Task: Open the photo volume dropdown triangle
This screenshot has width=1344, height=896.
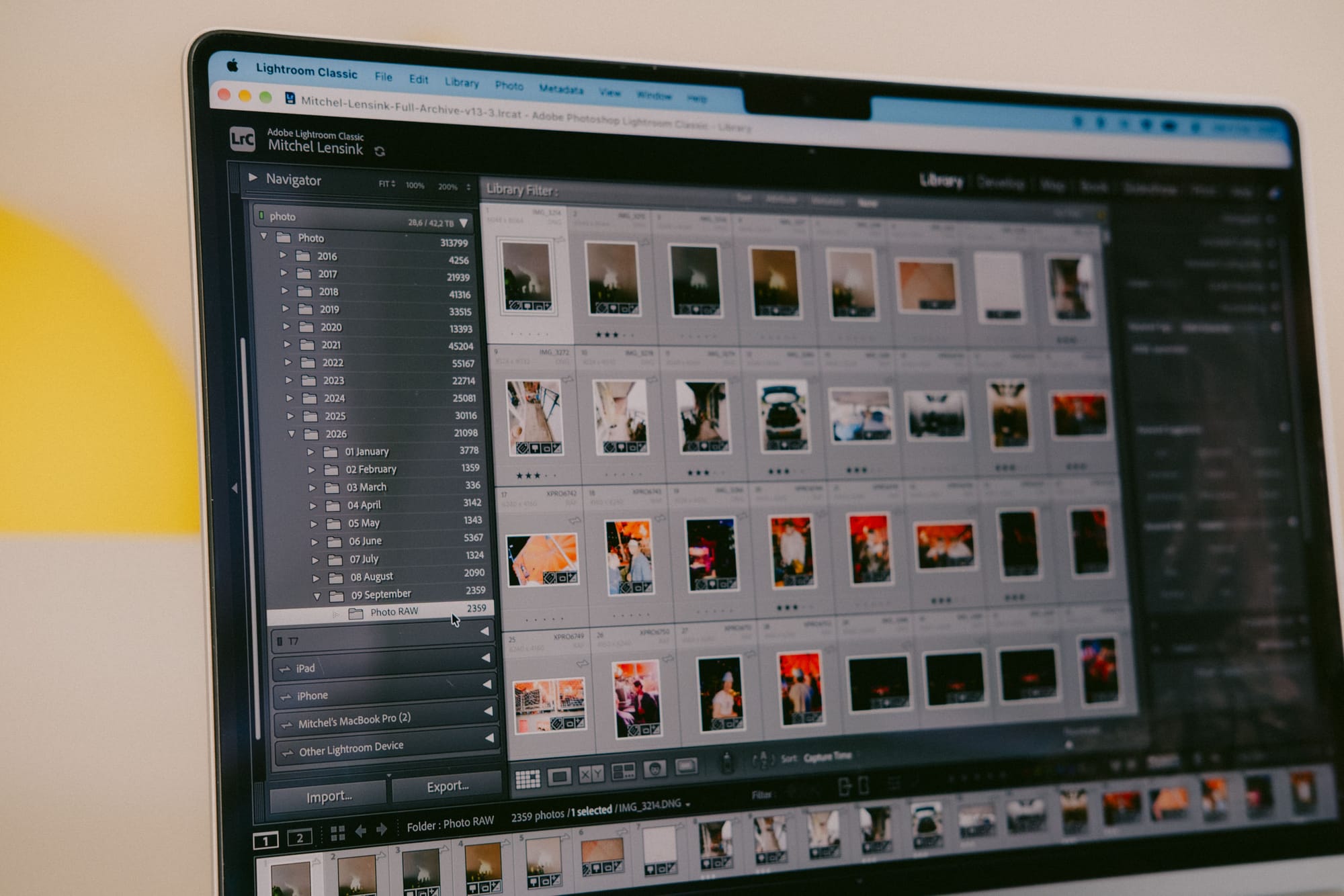Action: click(x=464, y=223)
